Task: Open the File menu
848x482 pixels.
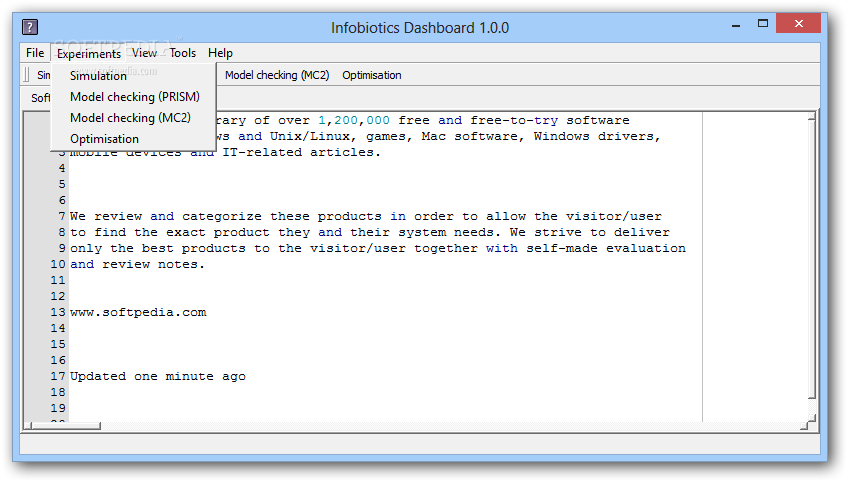Action: click(35, 53)
